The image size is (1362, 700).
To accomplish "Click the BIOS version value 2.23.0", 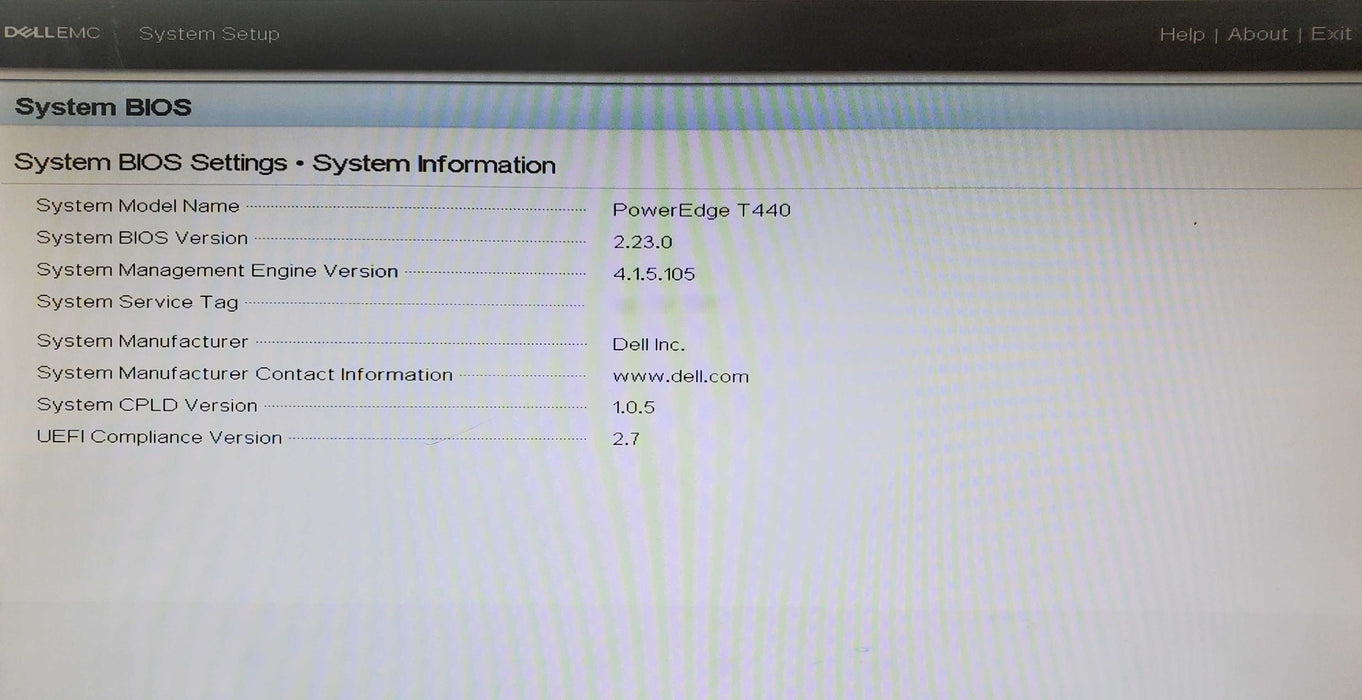I will pos(642,242).
